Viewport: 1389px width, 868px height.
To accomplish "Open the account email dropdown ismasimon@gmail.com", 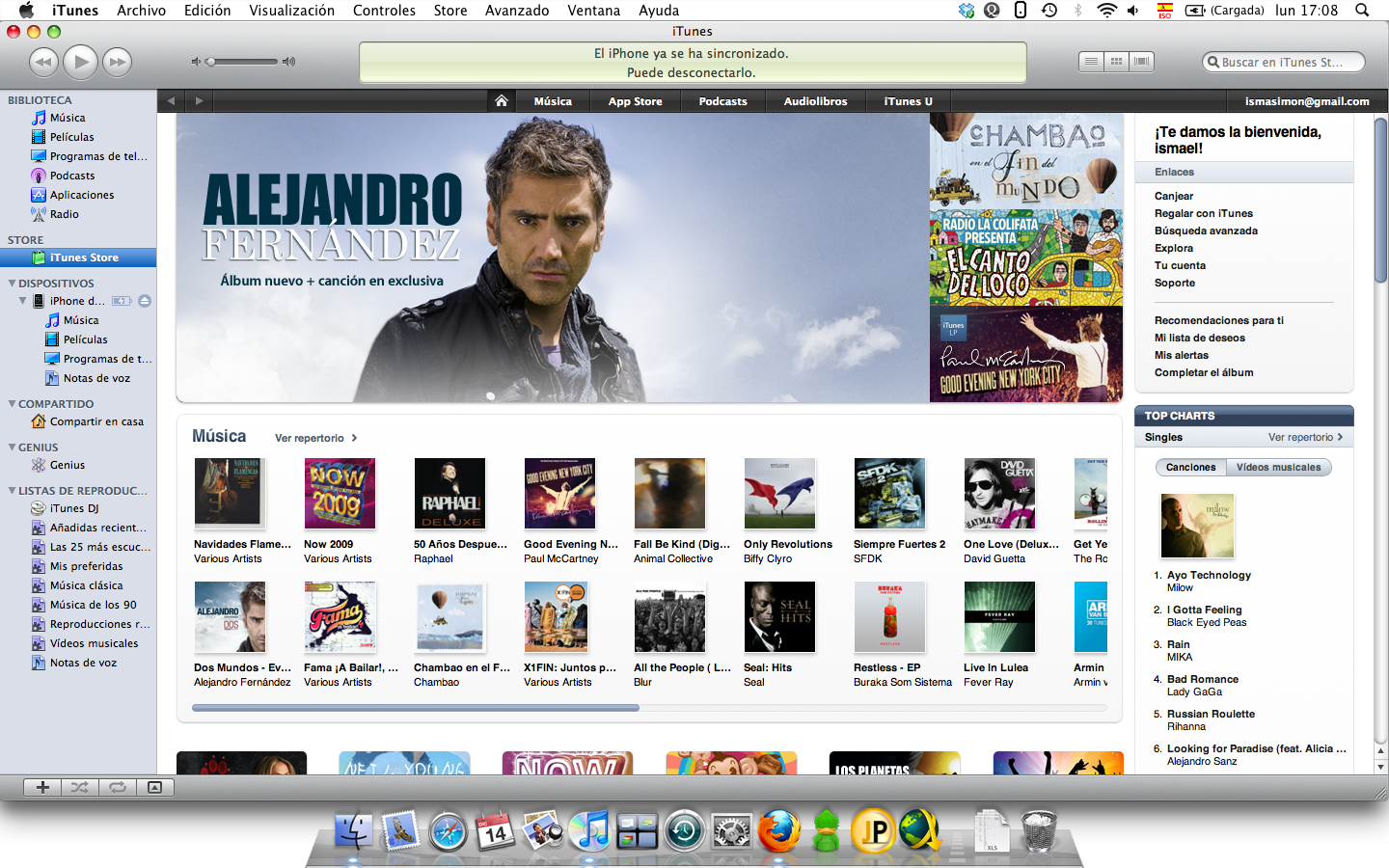I will (1307, 101).
